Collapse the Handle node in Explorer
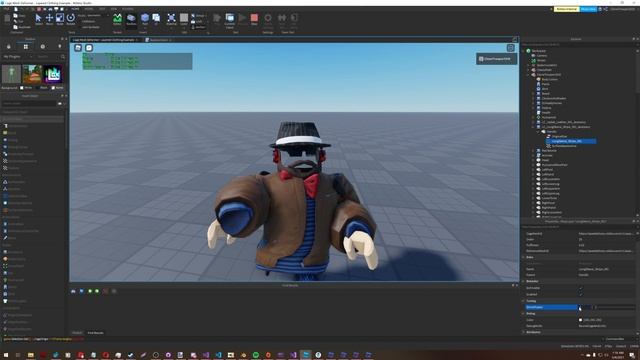Viewport: 640px width, 360px height. click(539, 131)
